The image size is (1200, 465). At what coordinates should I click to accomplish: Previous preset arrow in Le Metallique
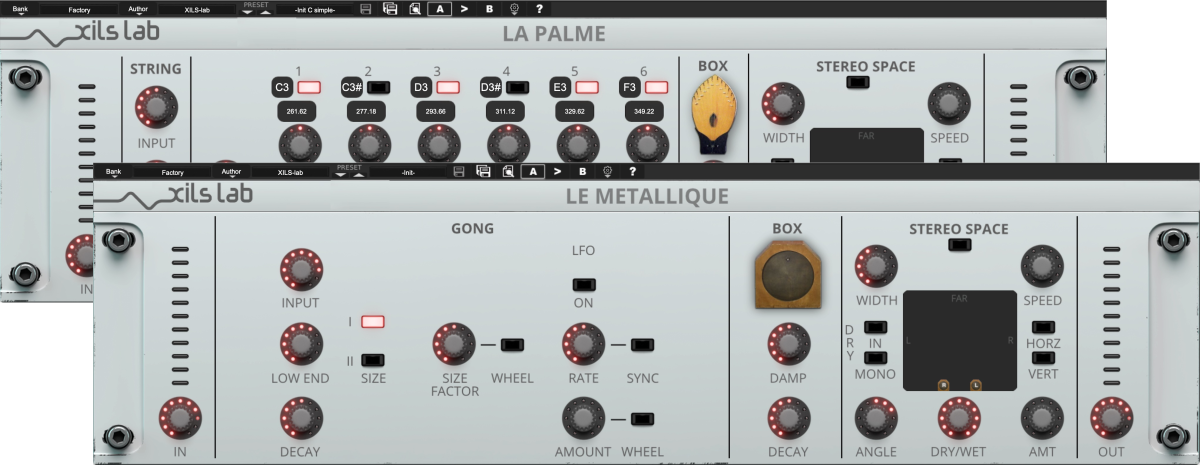point(340,175)
